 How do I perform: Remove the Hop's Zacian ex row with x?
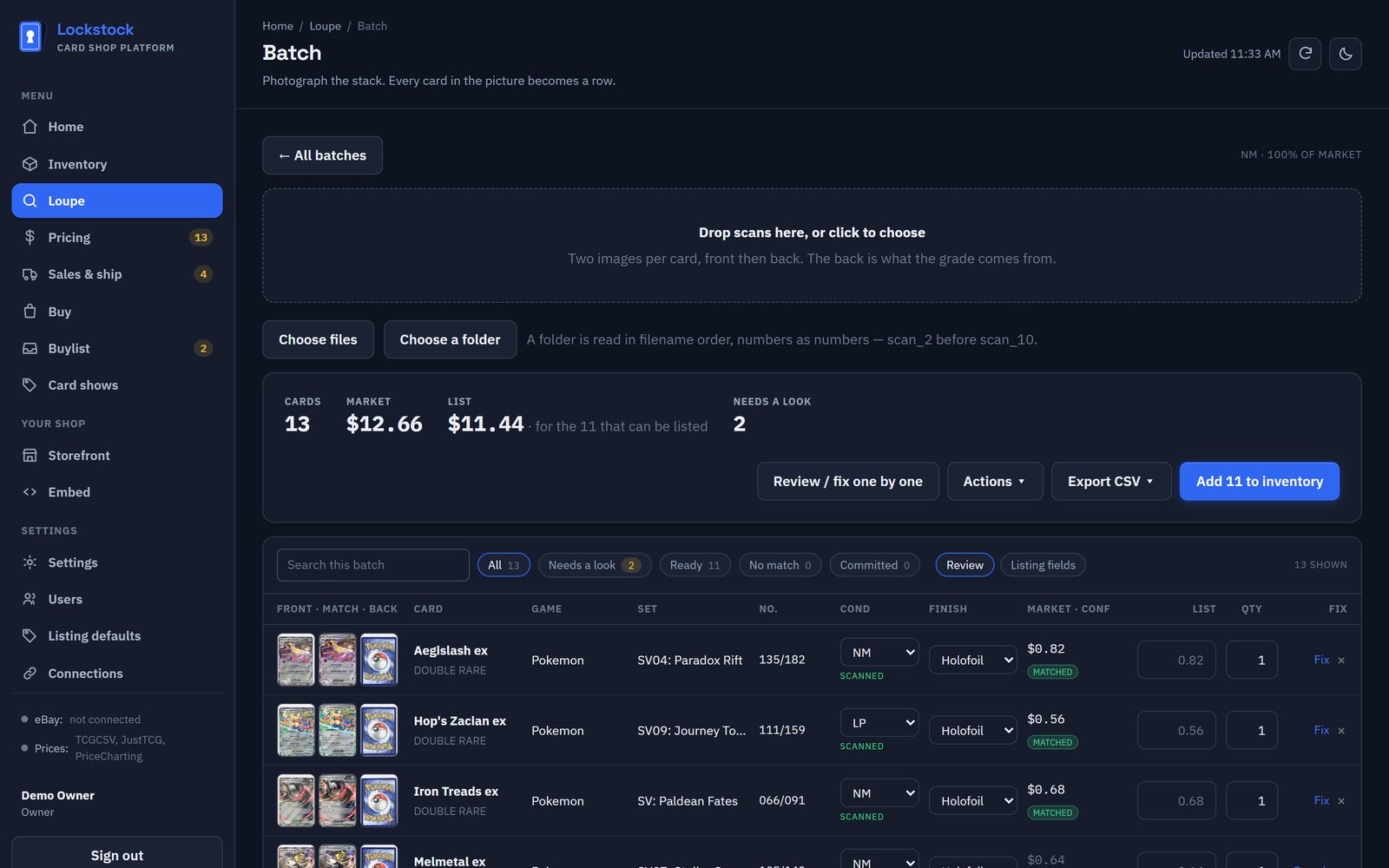click(x=1341, y=731)
